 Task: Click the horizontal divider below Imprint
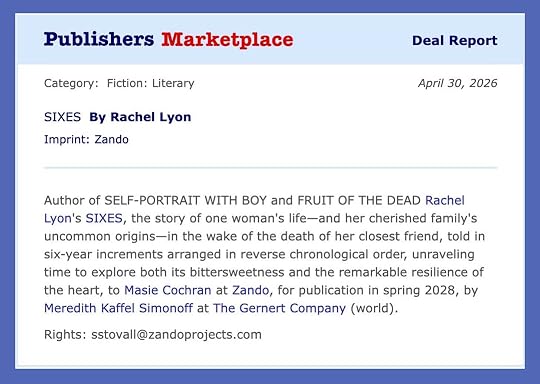point(270,168)
